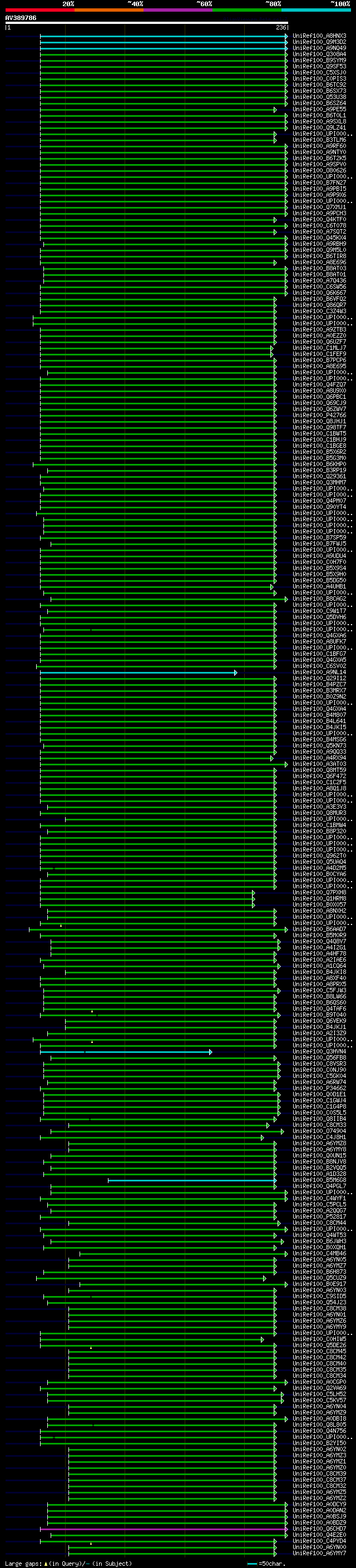
Task: Select the UniRef100_B9SYM9 label
Action: pyautogui.click(x=319, y=60)
